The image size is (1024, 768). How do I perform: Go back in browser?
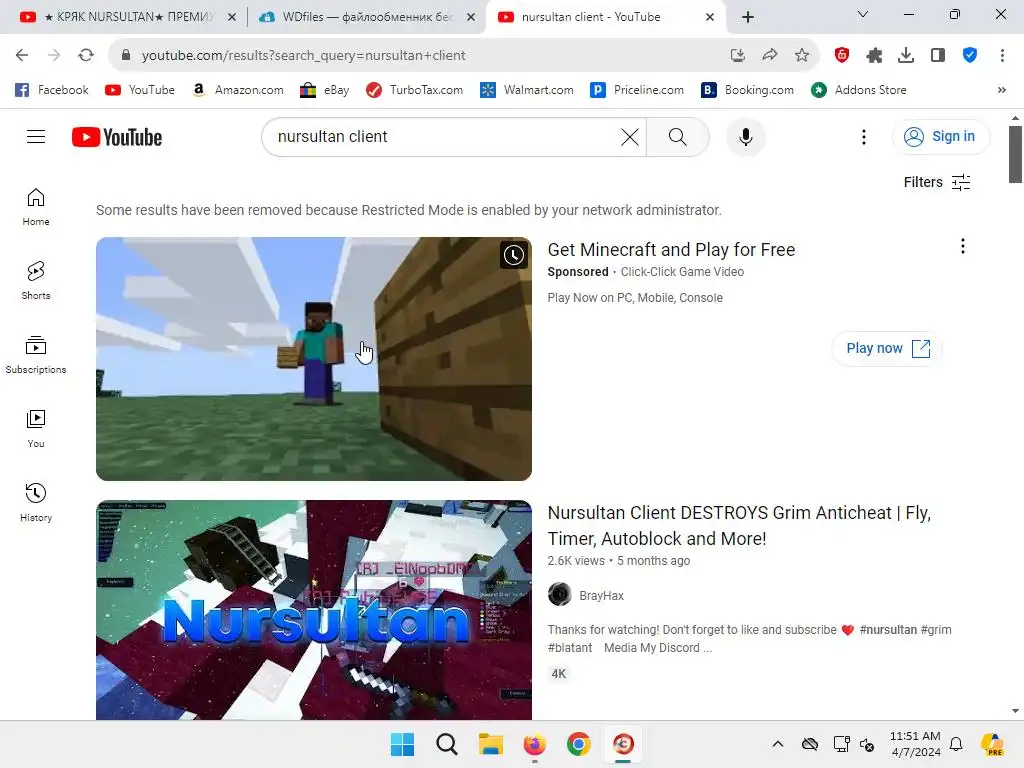(22, 56)
